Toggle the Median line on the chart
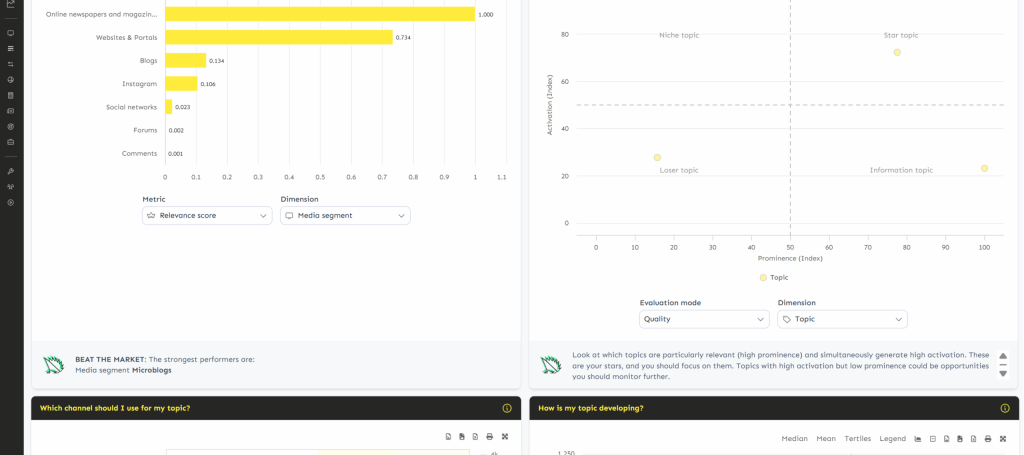1024x455 pixels. tap(794, 439)
